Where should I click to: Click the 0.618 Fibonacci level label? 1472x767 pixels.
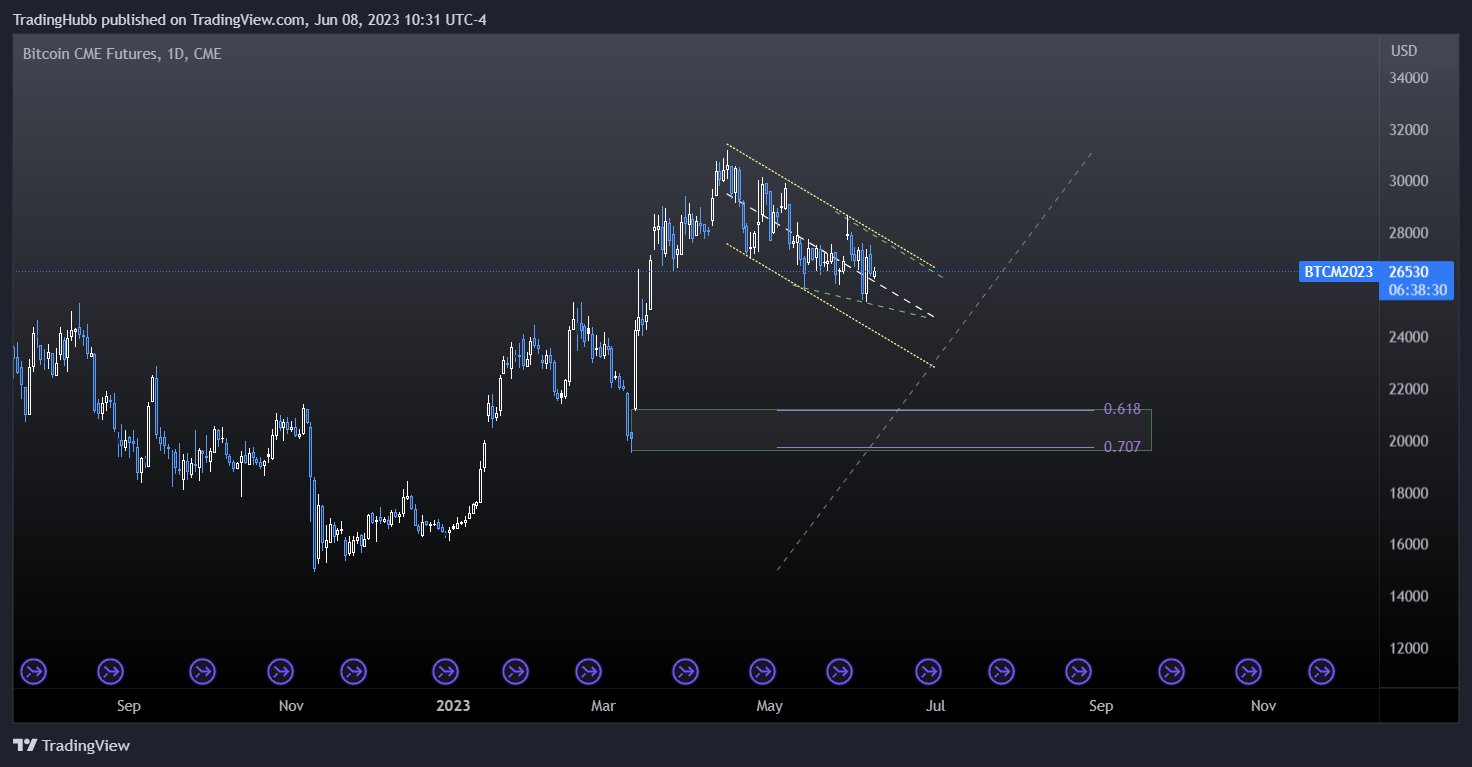tap(1122, 409)
